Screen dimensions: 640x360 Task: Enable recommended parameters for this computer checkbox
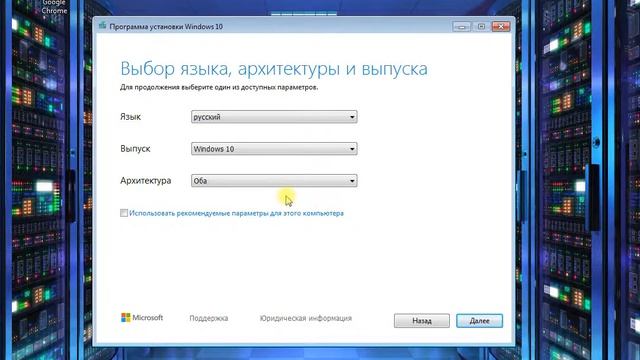point(124,213)
